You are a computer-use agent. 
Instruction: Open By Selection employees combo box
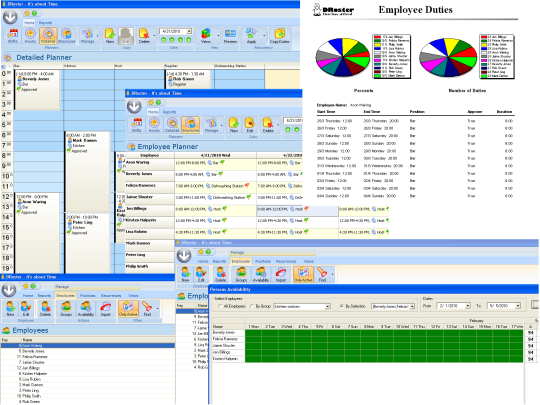point(393,306)
